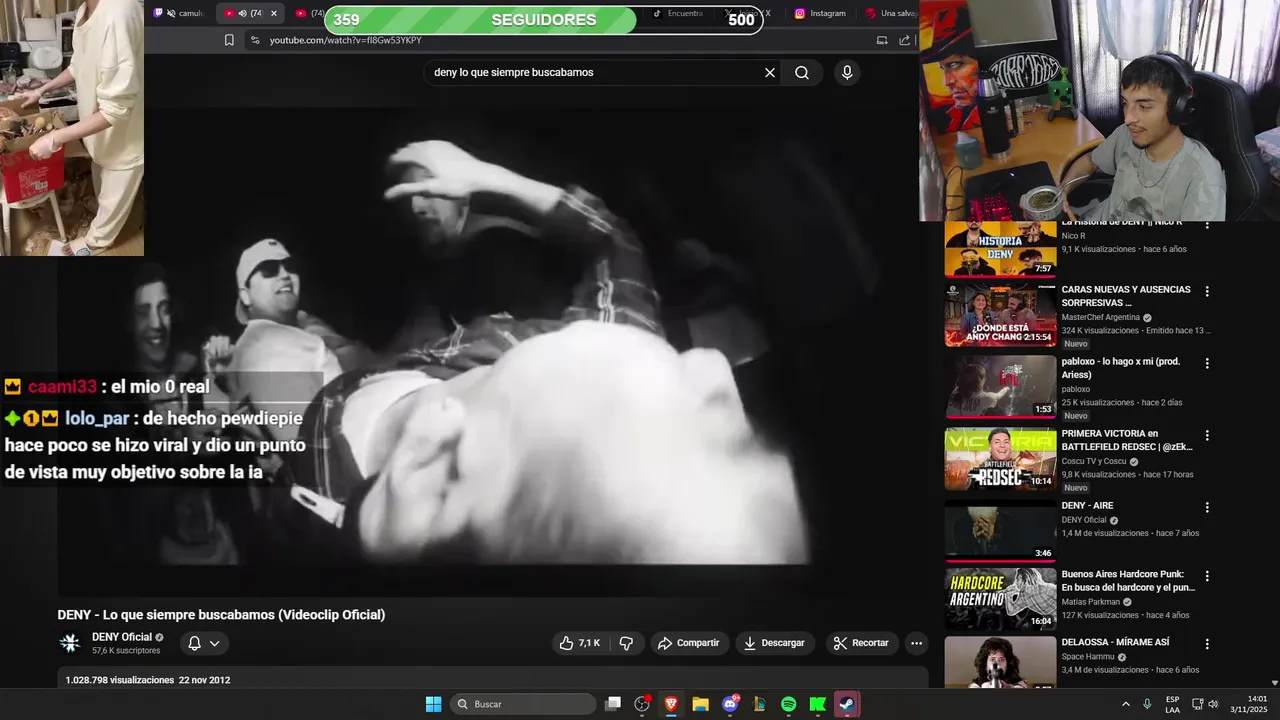Open pabloxo lo hago x mi thumbnail

tap(1000, 387)
